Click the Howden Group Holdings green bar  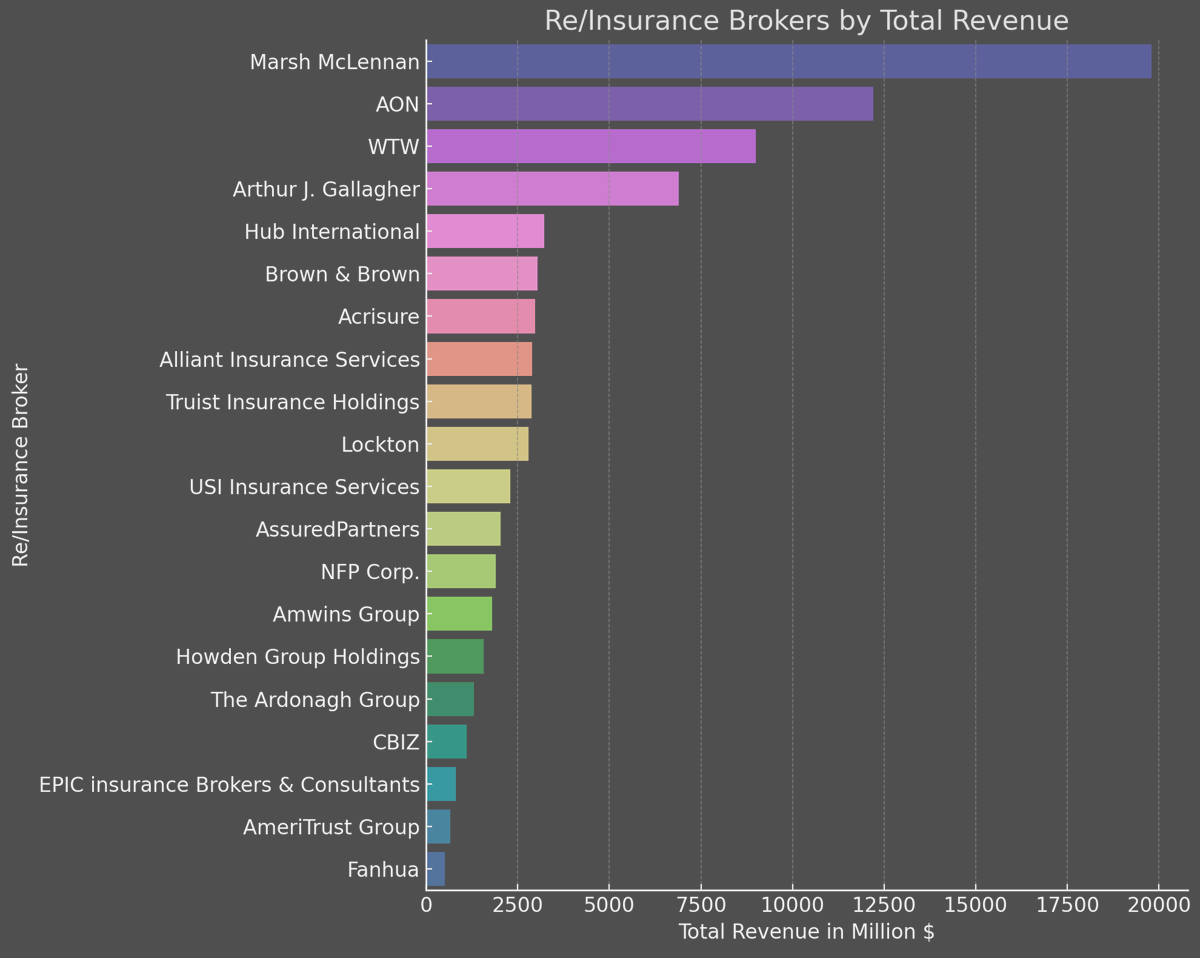[x=454, y=657]
